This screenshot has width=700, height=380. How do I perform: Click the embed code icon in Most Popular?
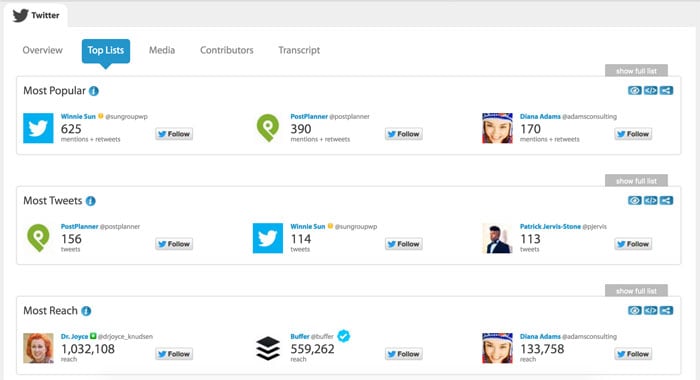pos(650,91)
